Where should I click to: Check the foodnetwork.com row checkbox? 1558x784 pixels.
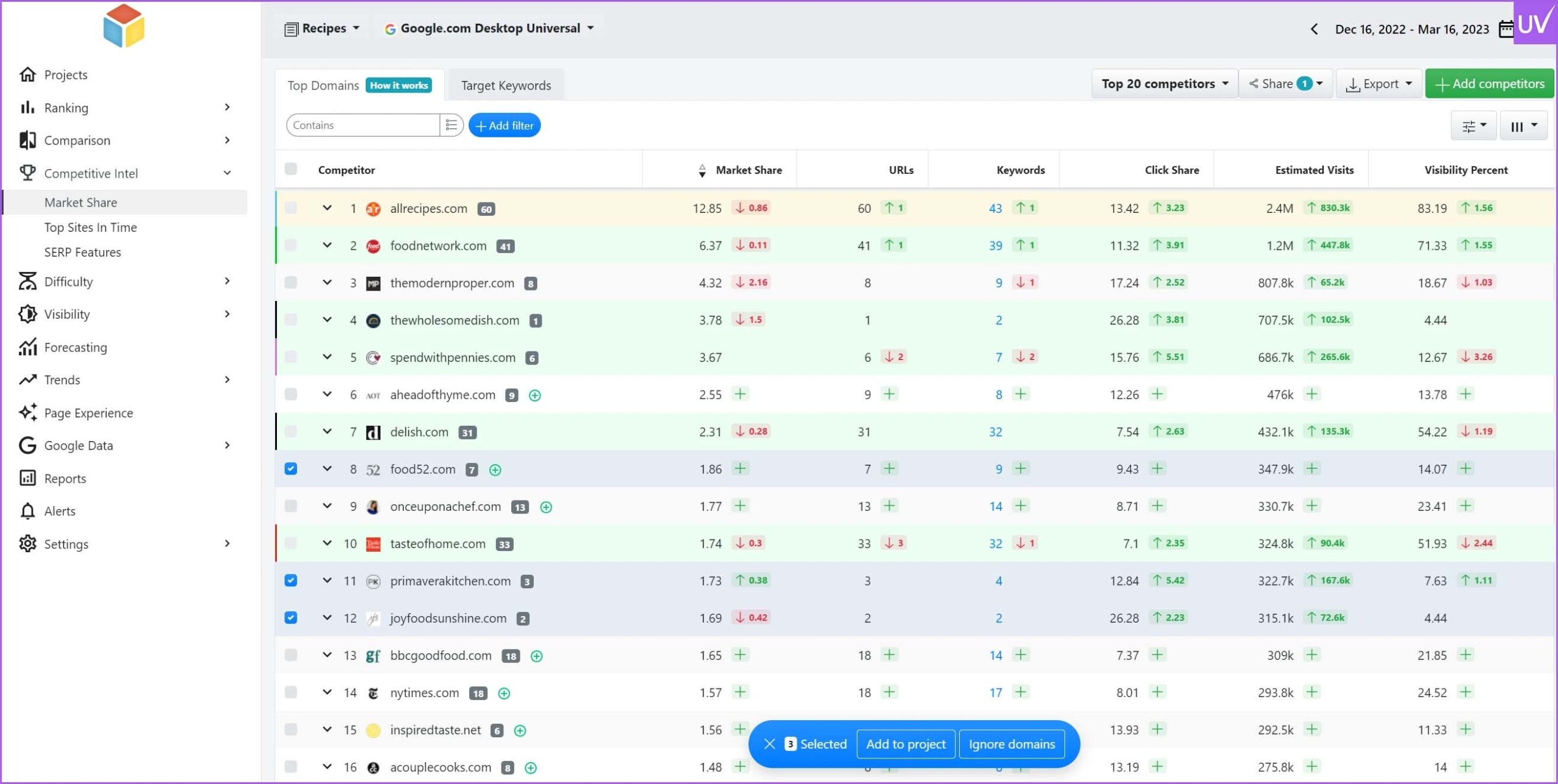(x=291, y=245)
